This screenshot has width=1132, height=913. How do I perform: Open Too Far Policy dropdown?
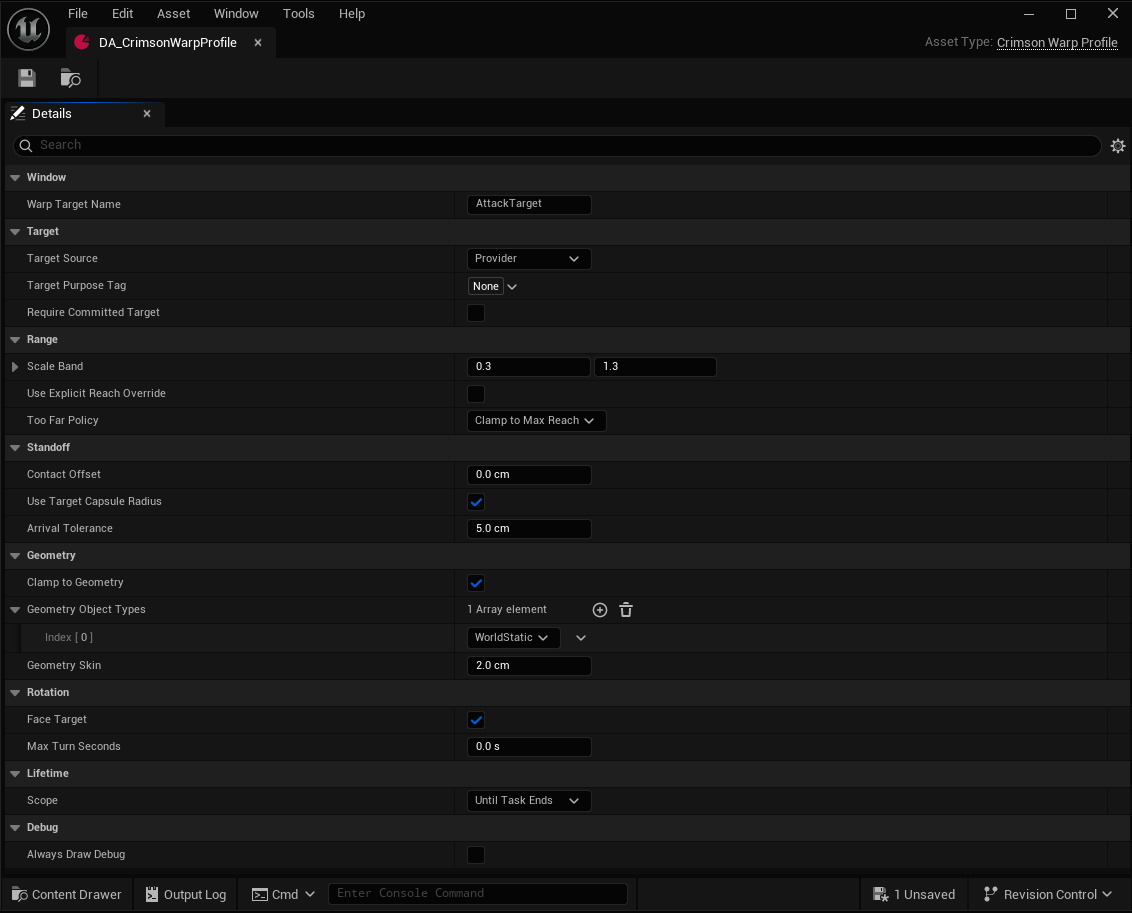[x=536, y=421]
